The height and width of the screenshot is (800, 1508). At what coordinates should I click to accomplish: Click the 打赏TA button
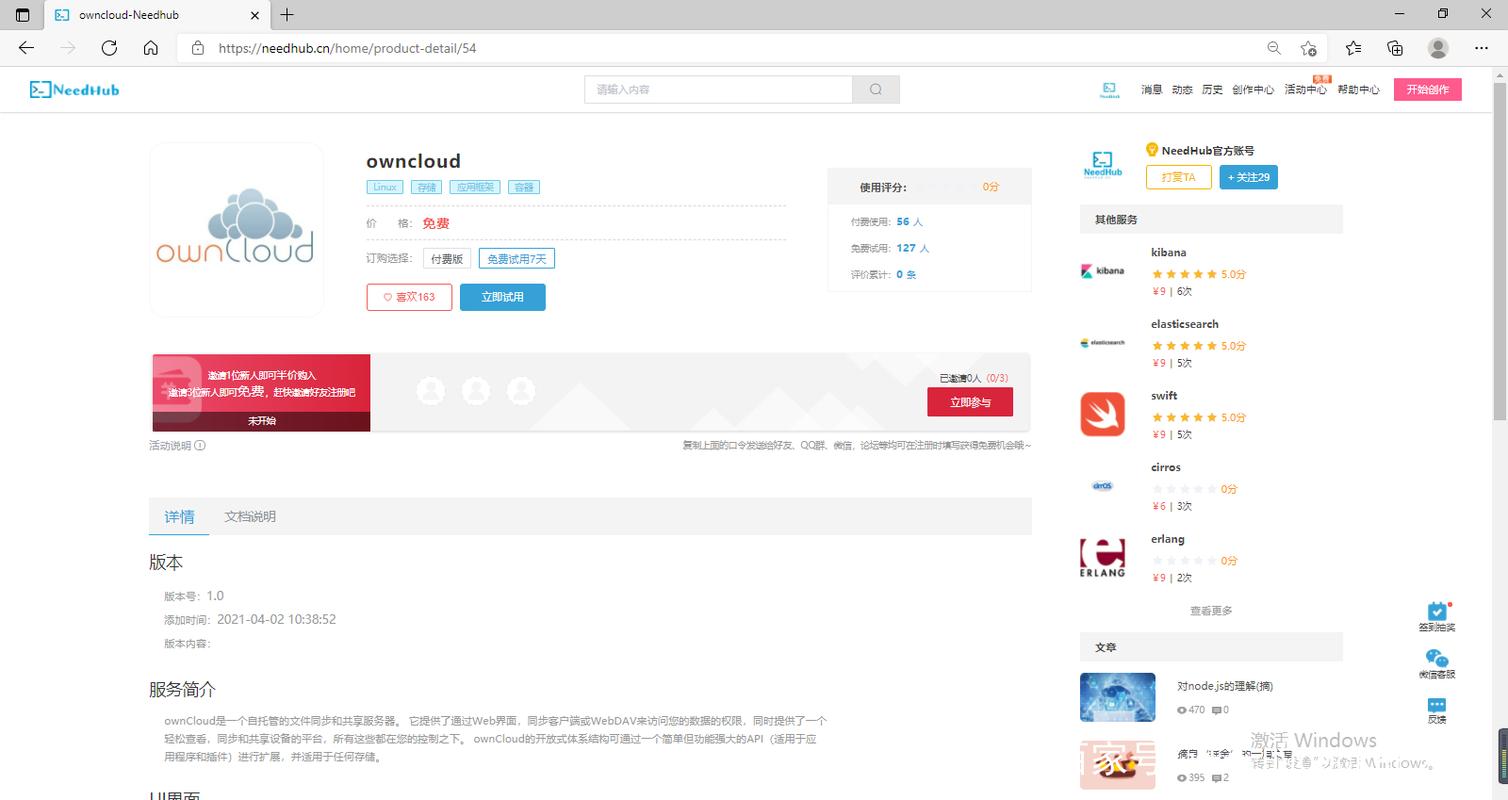1179,177
